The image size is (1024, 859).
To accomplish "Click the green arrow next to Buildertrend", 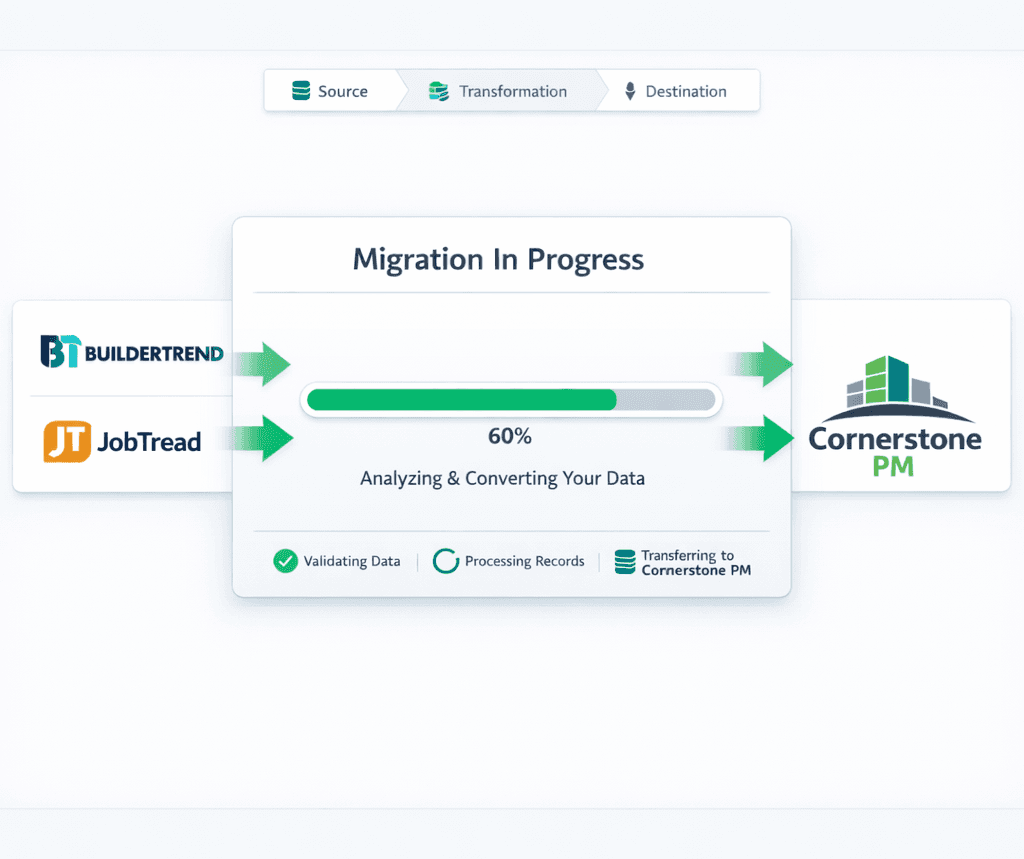I will click(262, 364).
